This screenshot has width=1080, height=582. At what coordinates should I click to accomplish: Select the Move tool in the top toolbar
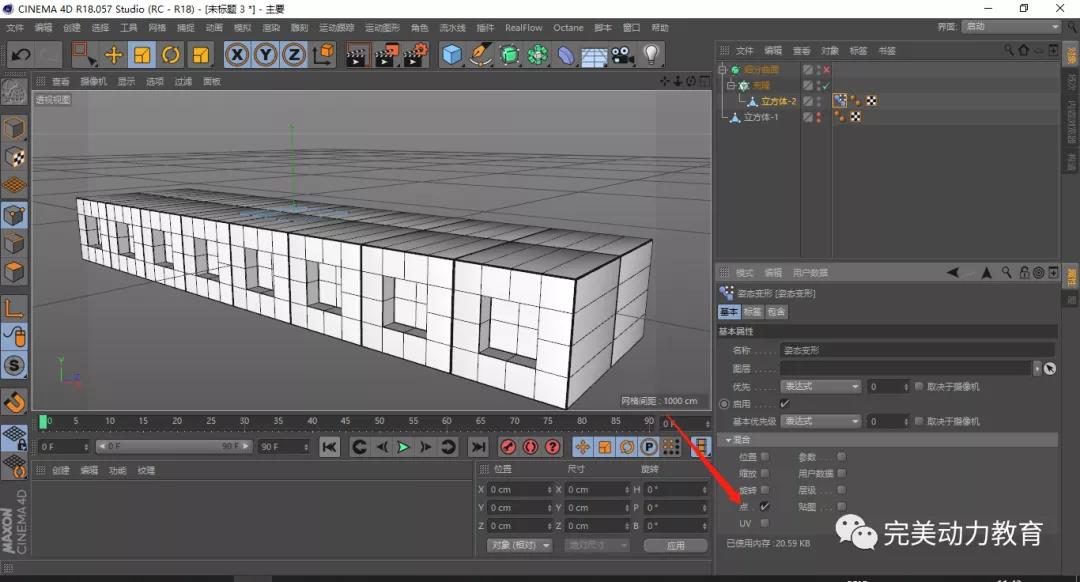tap(113, 55)
